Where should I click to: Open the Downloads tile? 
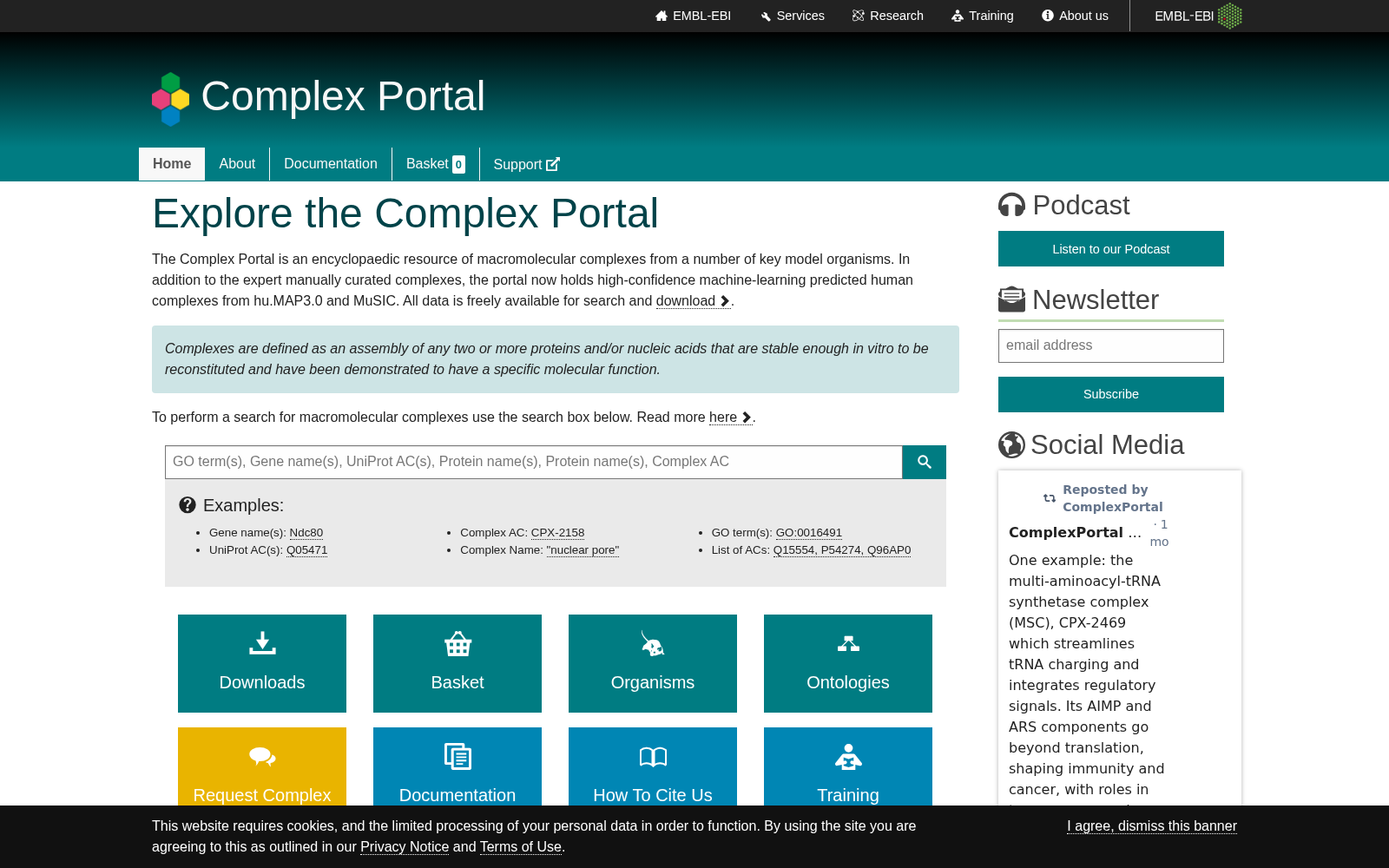[x=262, y=663]
